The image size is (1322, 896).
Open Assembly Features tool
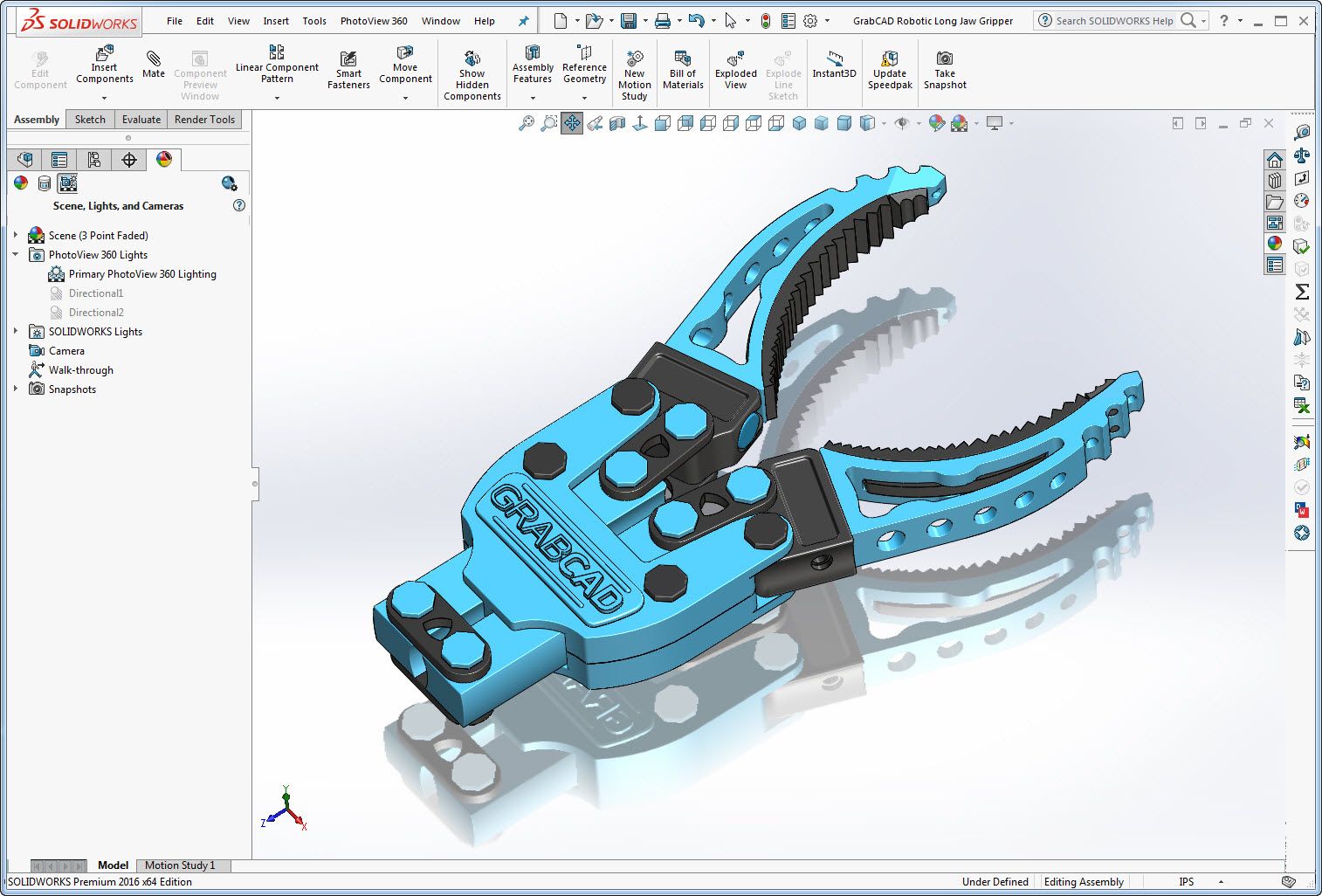pyautogui.click(x=533, y=65)
